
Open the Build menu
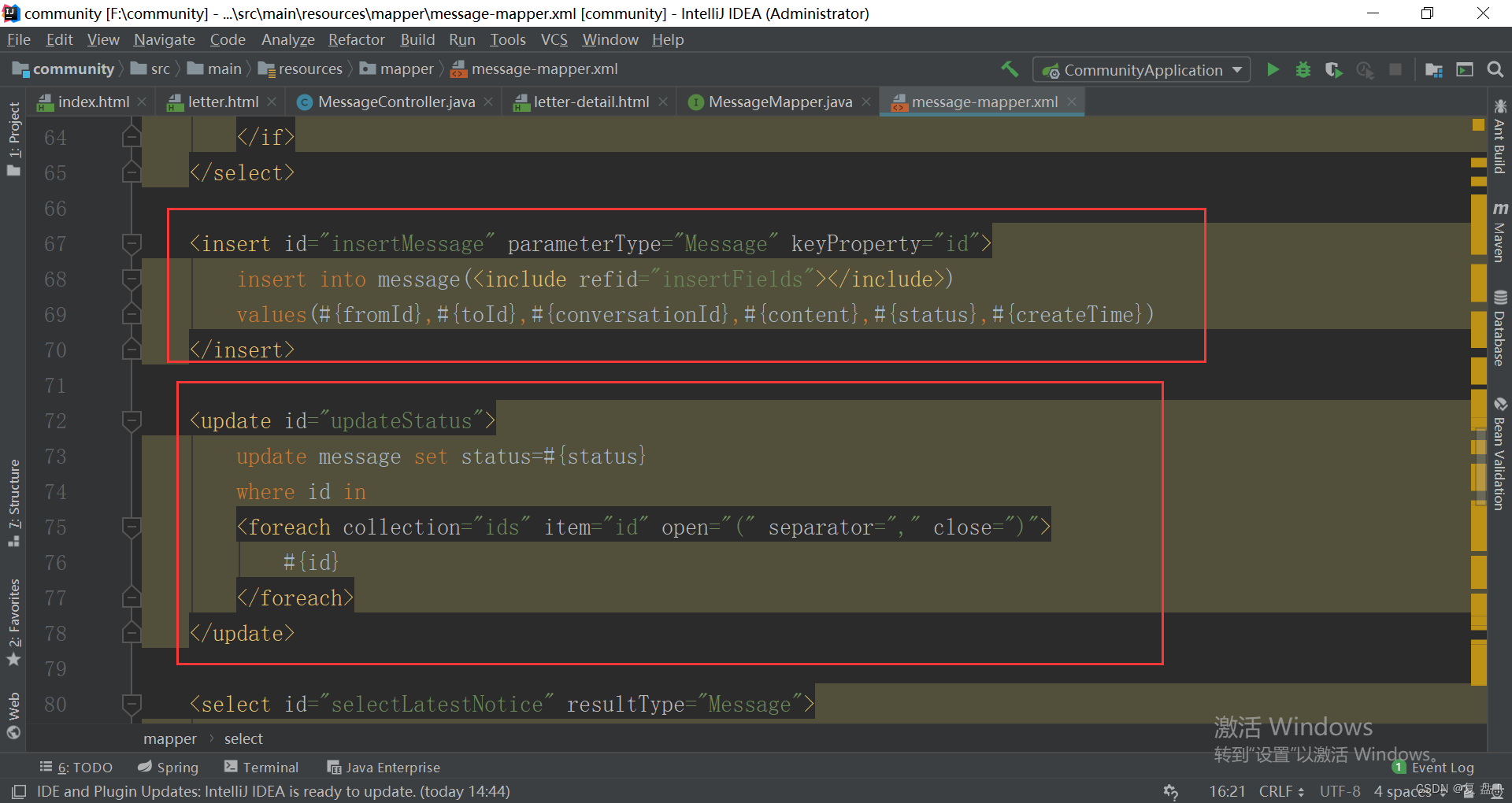417,39
